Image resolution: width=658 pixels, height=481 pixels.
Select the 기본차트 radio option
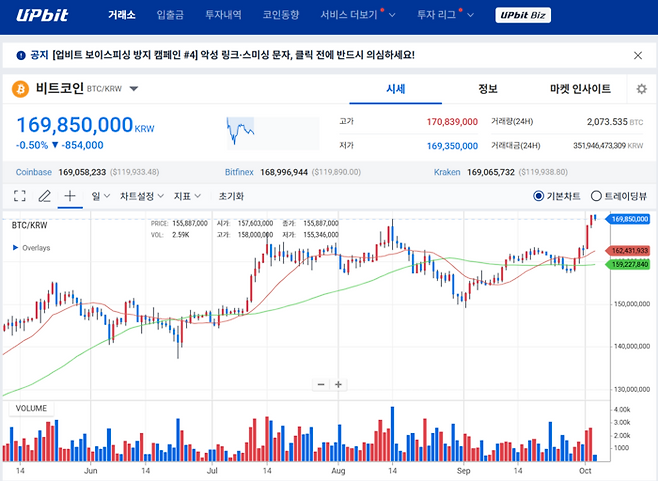pos(556,196)
